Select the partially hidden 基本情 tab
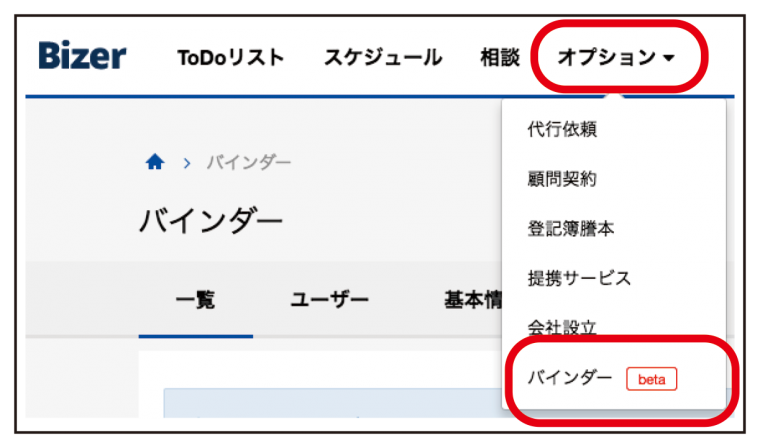 (473, 300)
